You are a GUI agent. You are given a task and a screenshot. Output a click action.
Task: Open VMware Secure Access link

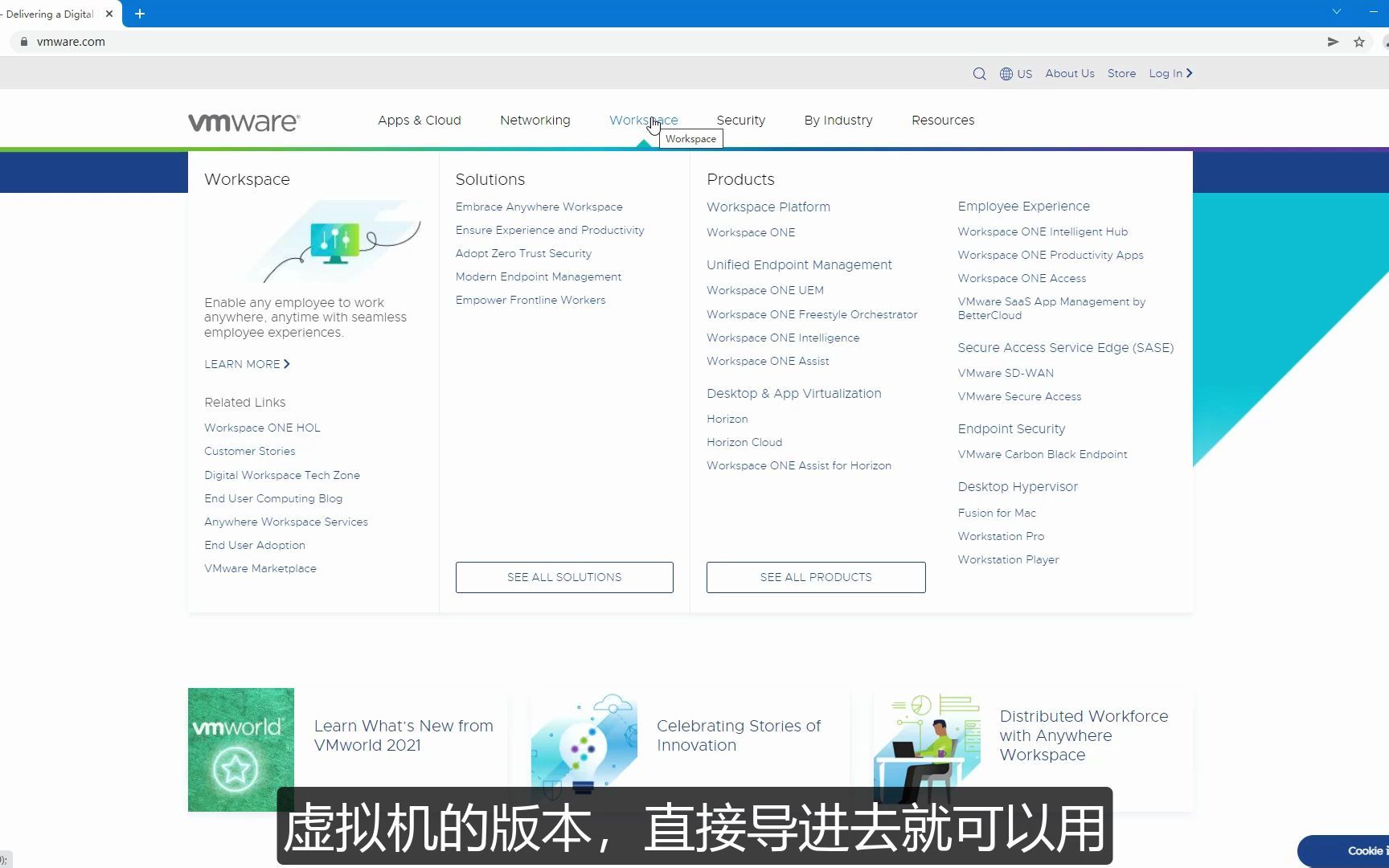coord(1019,396)
